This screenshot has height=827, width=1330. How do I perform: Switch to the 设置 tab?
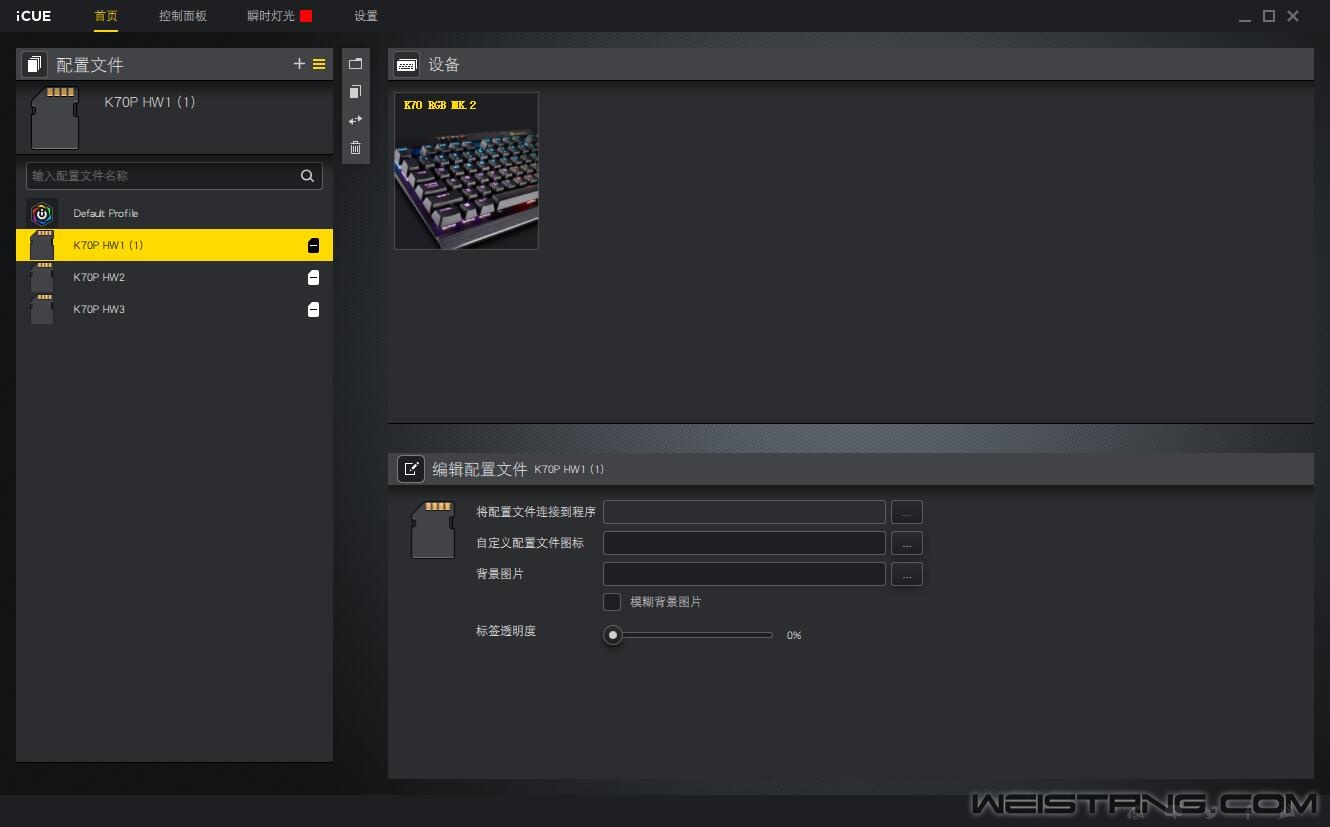click(x=366, y=16)
